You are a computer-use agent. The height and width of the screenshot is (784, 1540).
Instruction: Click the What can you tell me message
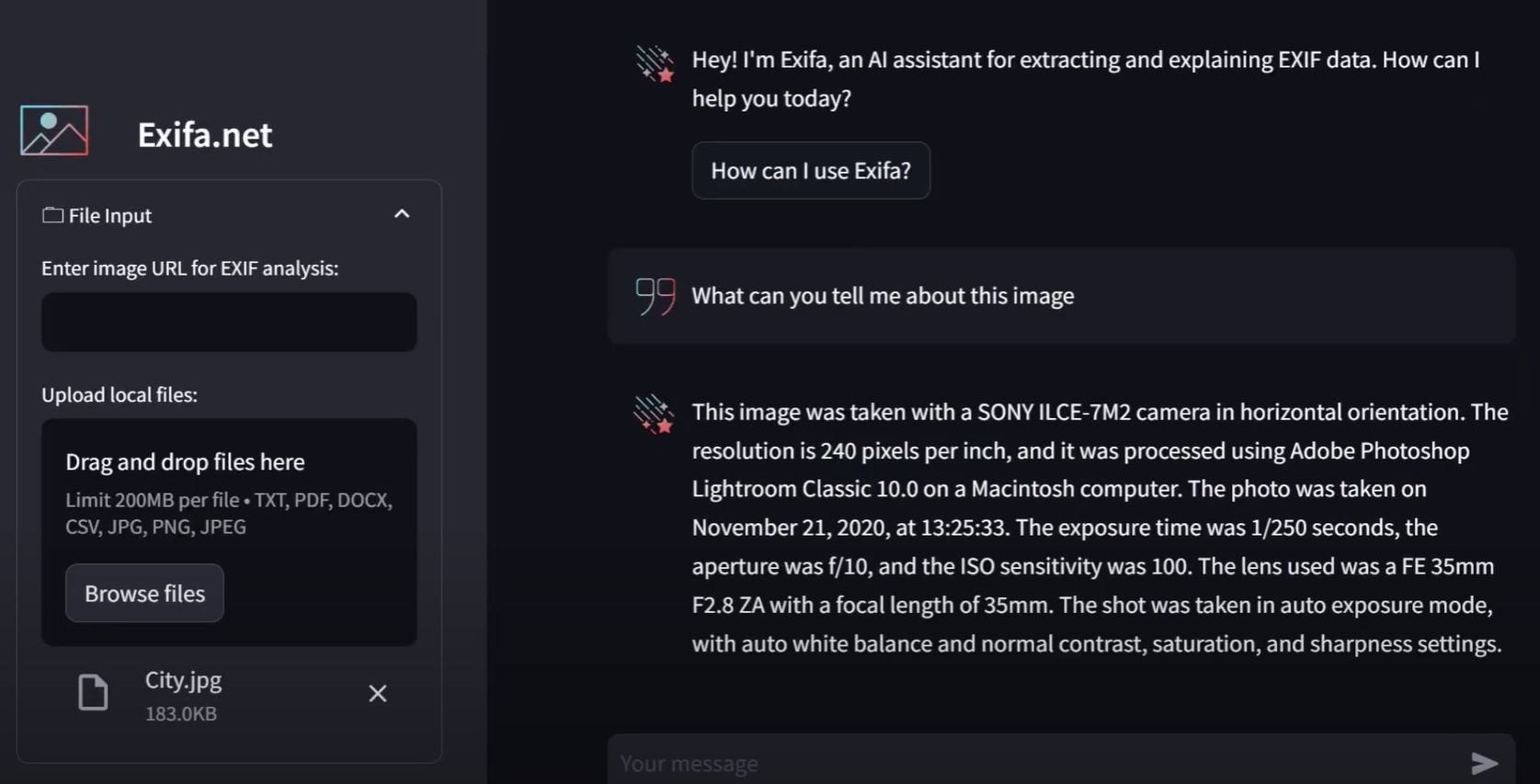point(883,296)
